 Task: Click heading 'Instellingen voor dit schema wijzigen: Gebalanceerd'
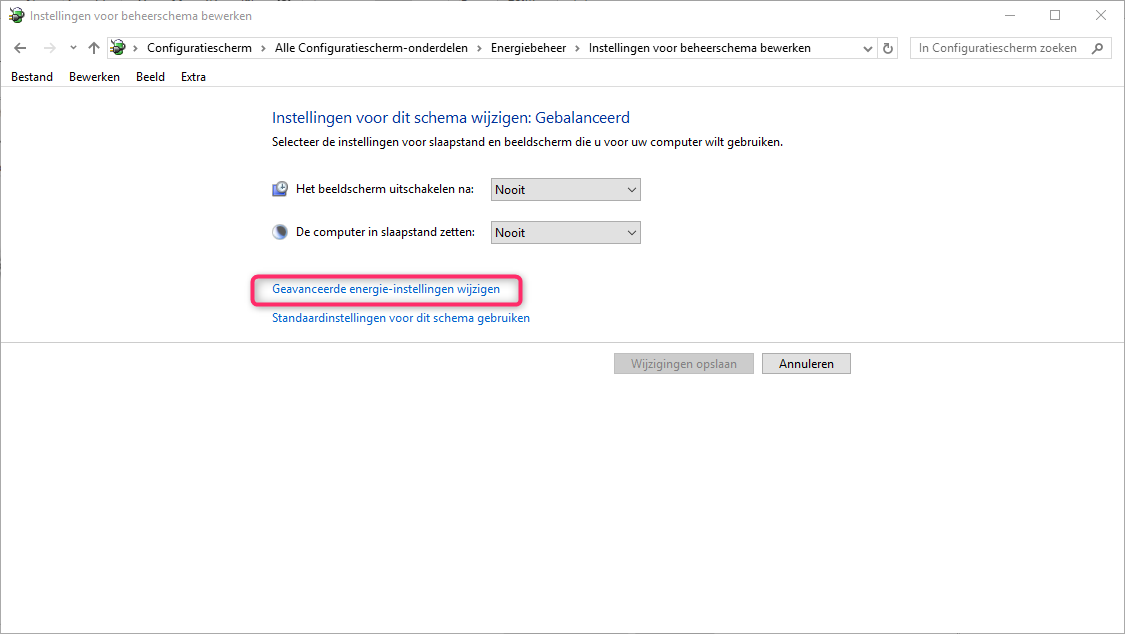pyautogui.click(x=451, y=118)
